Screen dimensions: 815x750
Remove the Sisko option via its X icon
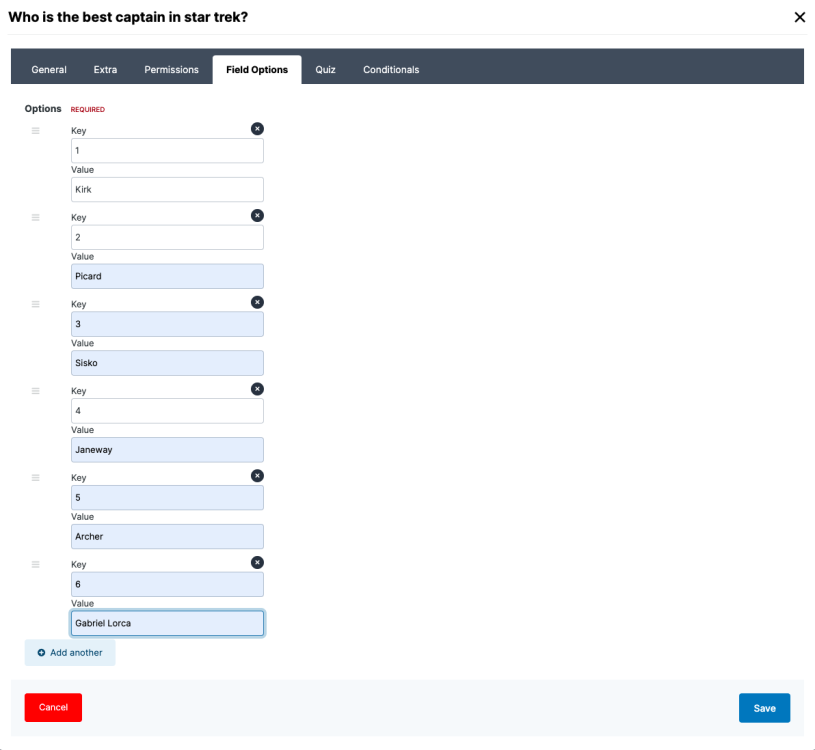click(x=257, y=302)
